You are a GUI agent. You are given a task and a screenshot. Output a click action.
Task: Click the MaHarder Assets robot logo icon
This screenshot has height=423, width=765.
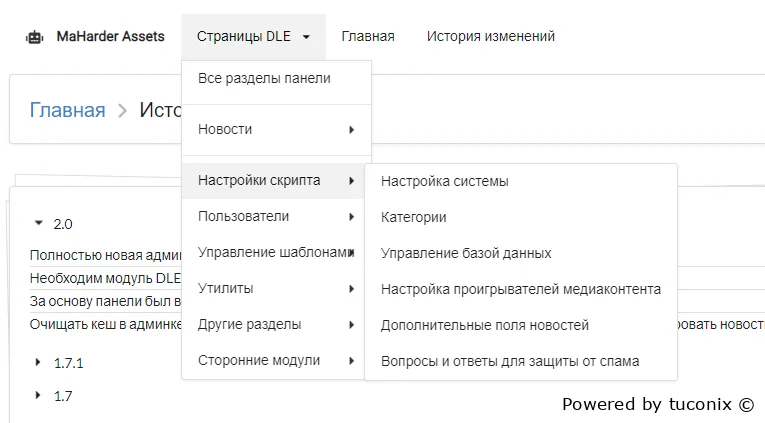point(35,37)
